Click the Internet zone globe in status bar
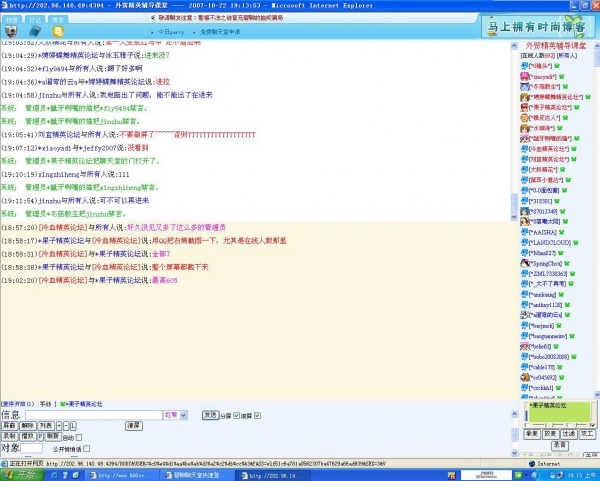 530,464
